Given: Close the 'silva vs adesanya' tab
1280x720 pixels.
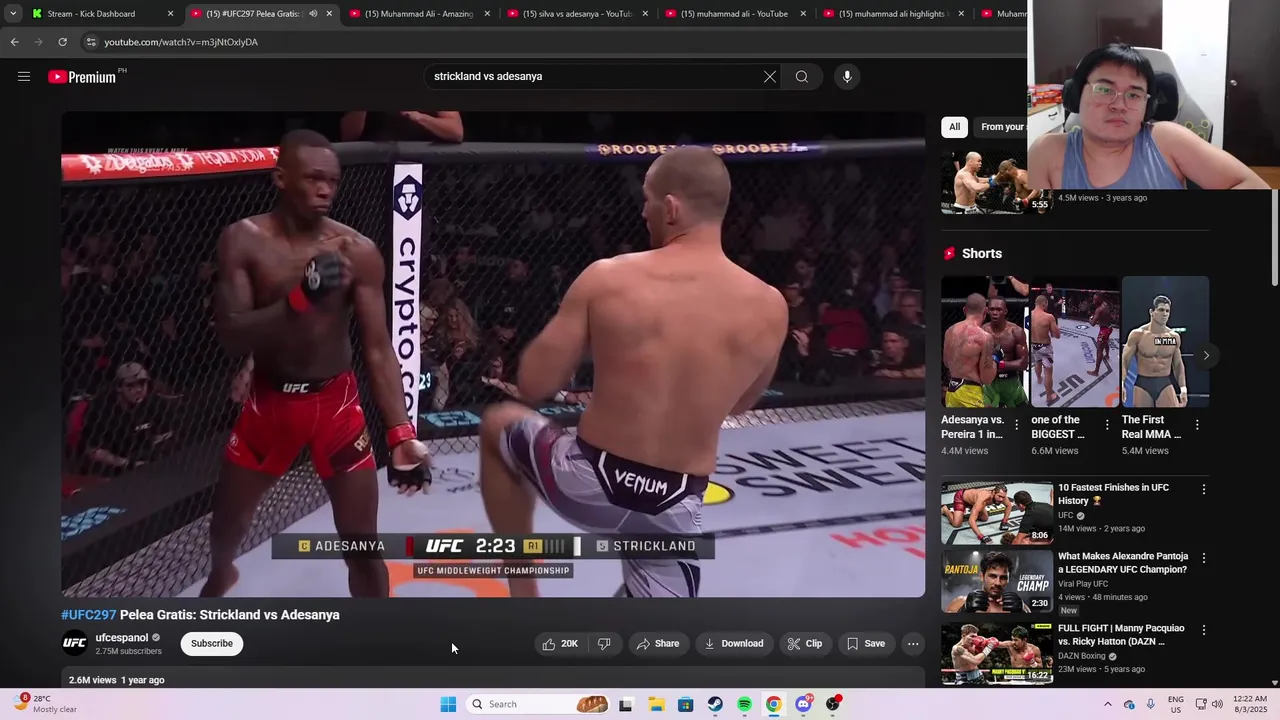Looking at the screenshot, I should pos(645,14).
